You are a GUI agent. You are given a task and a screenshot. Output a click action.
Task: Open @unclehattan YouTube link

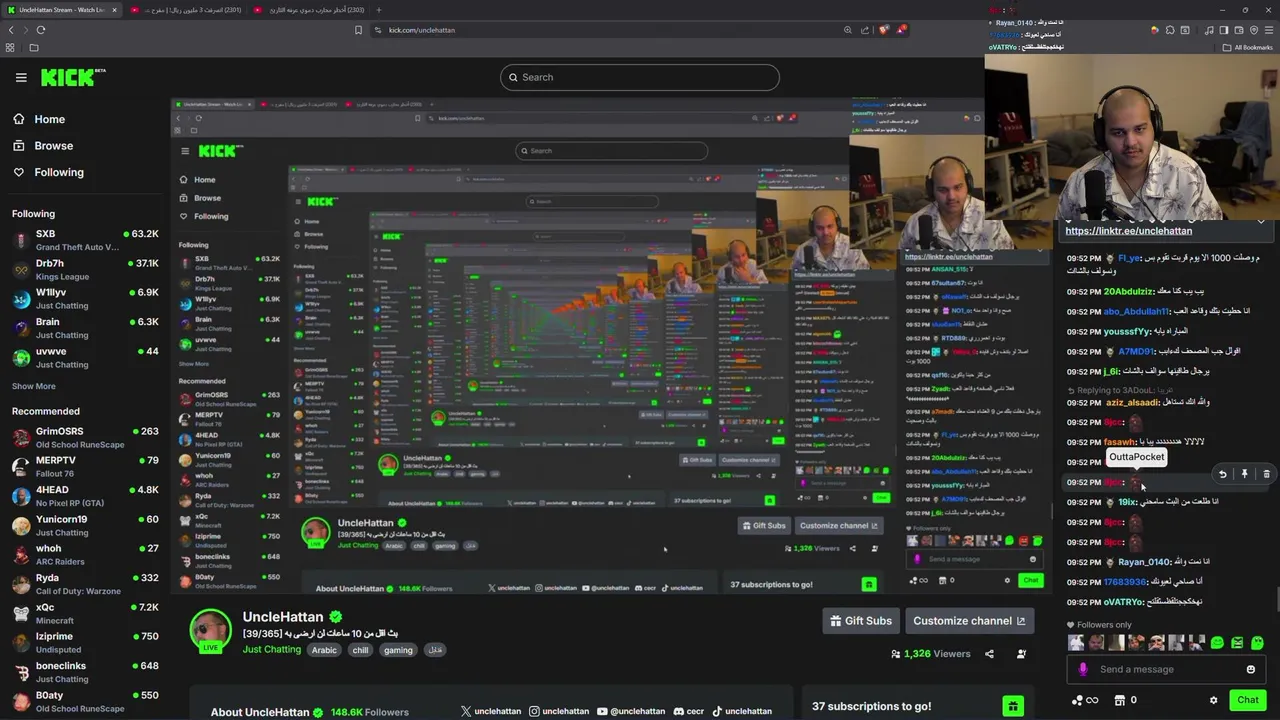click(x=630, y=711)
